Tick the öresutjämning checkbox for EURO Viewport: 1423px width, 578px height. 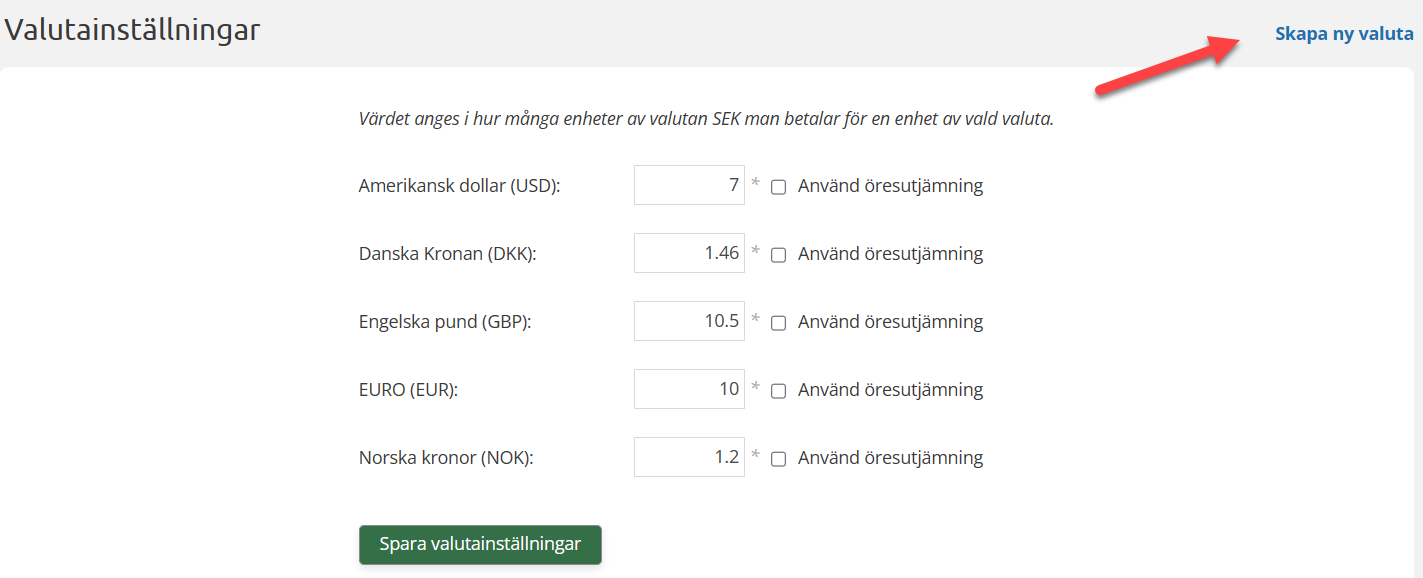[779, 391]
